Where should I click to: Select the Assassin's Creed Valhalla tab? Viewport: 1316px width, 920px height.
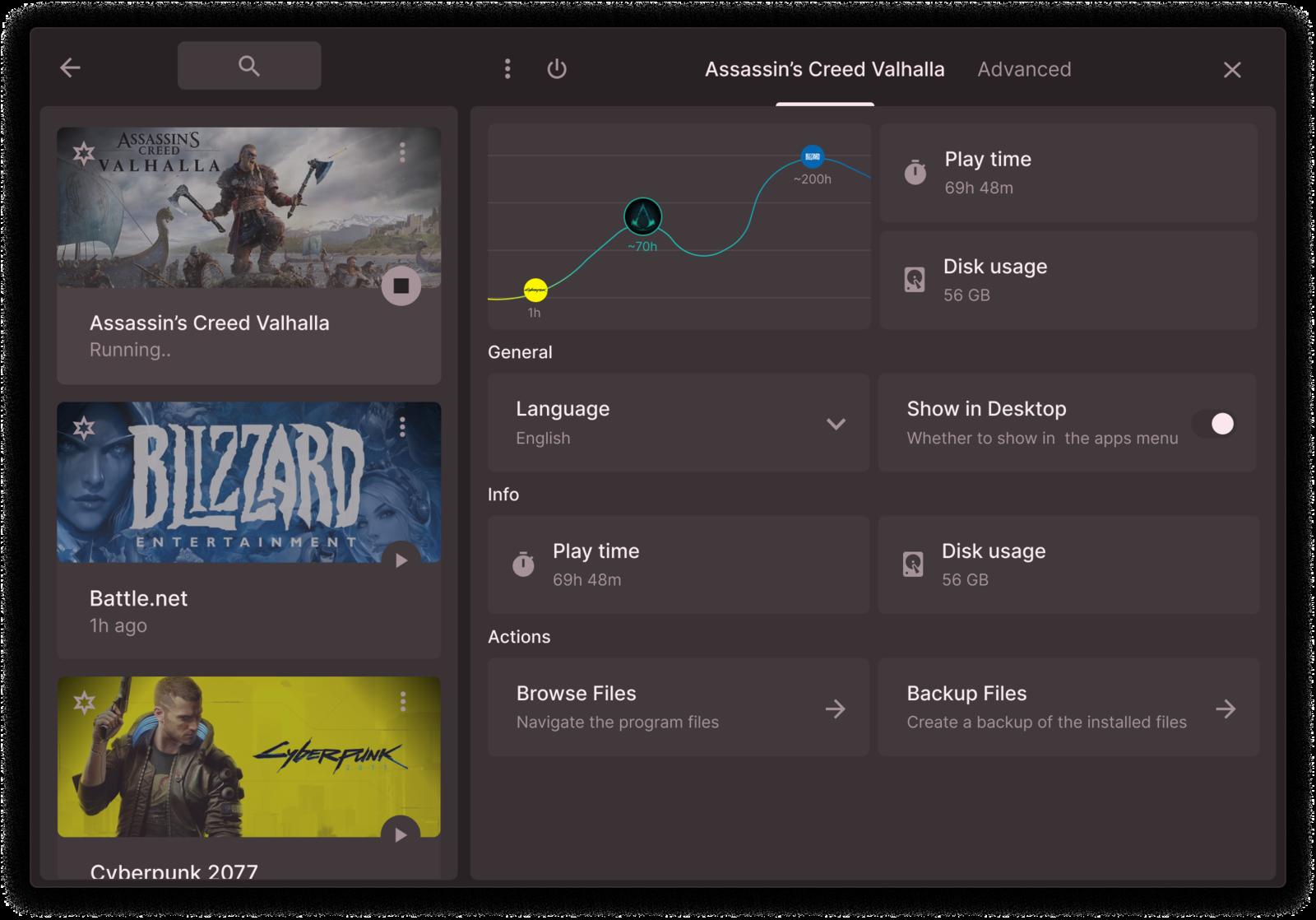click(824, 70)
